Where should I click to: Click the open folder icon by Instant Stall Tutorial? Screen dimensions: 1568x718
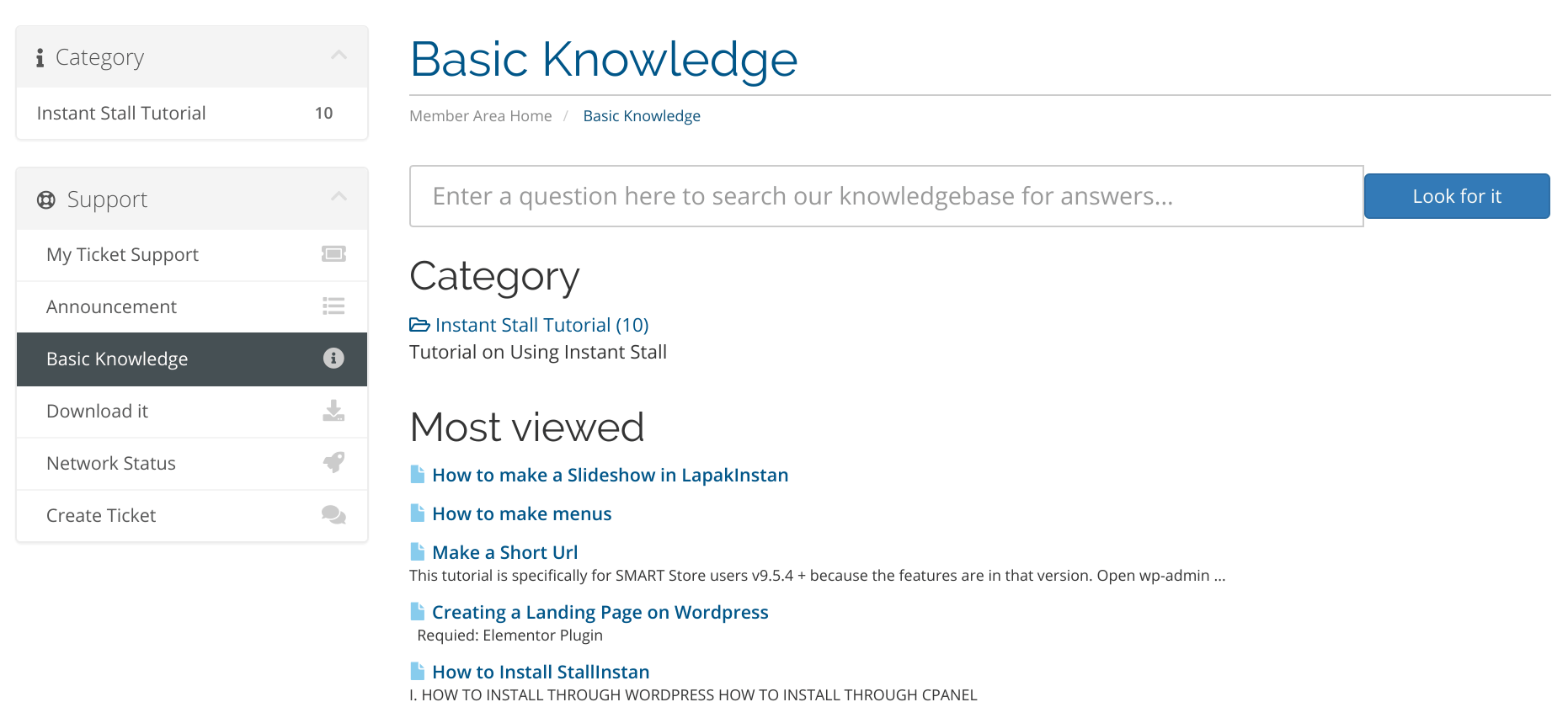point(419,325)
